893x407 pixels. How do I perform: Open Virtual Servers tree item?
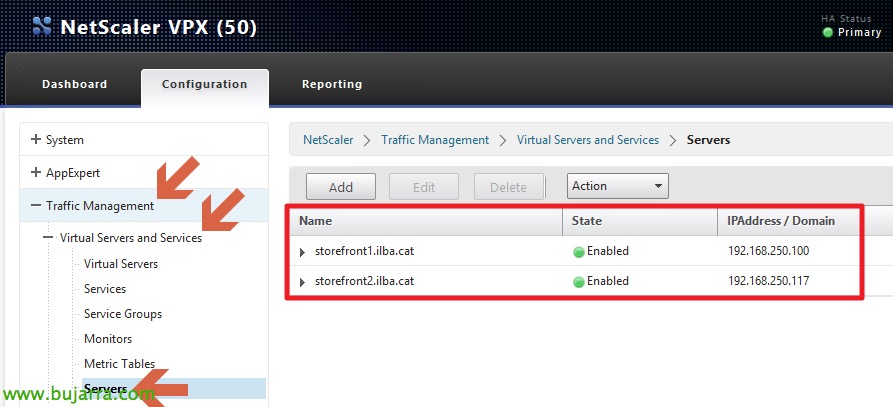coord(121,264)
